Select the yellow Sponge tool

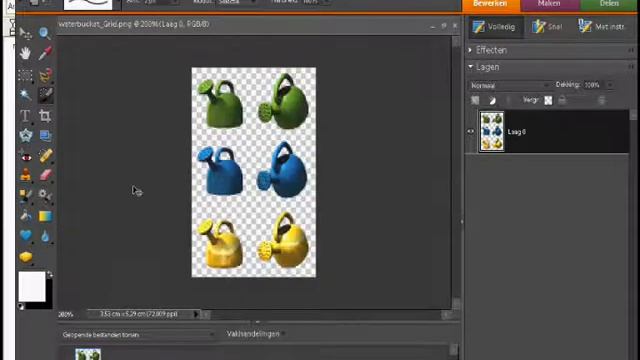[25, 257]
